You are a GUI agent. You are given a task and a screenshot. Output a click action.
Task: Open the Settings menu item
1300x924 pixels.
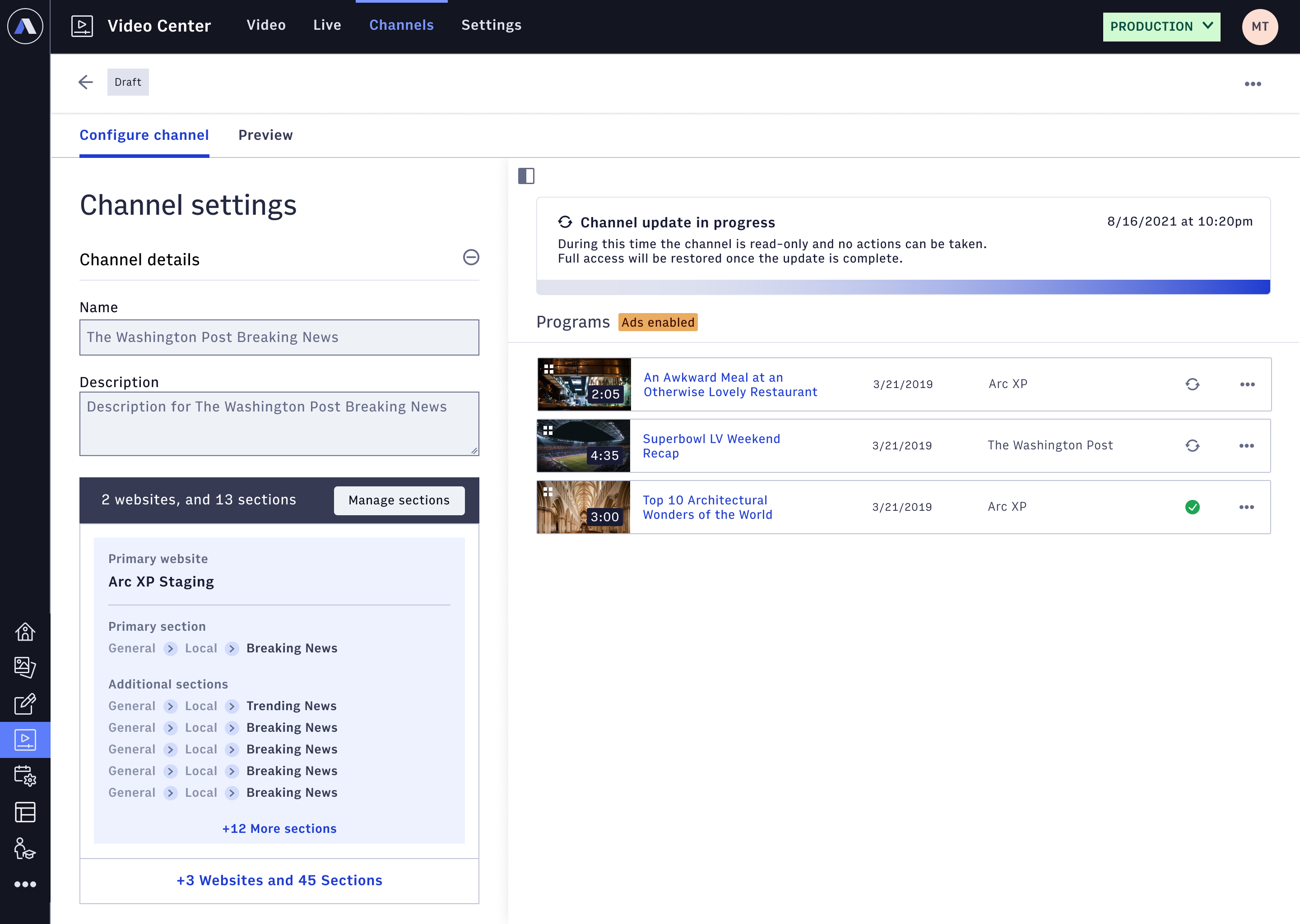pos(491,25)
